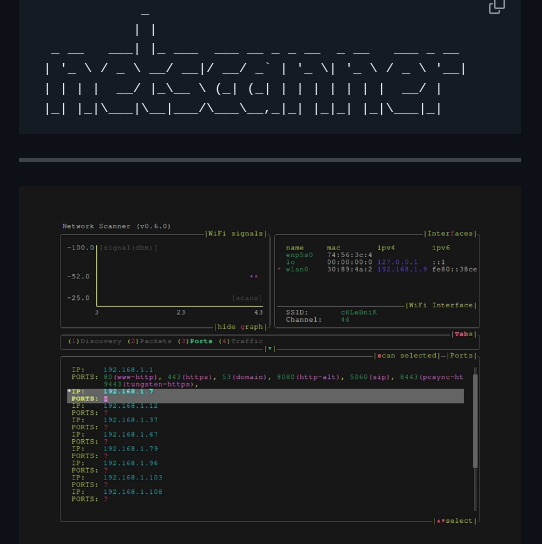This screenshot has width=542, height=544.
Task: Click the SSID value cHLeBniK
Action: click(359, 313)
